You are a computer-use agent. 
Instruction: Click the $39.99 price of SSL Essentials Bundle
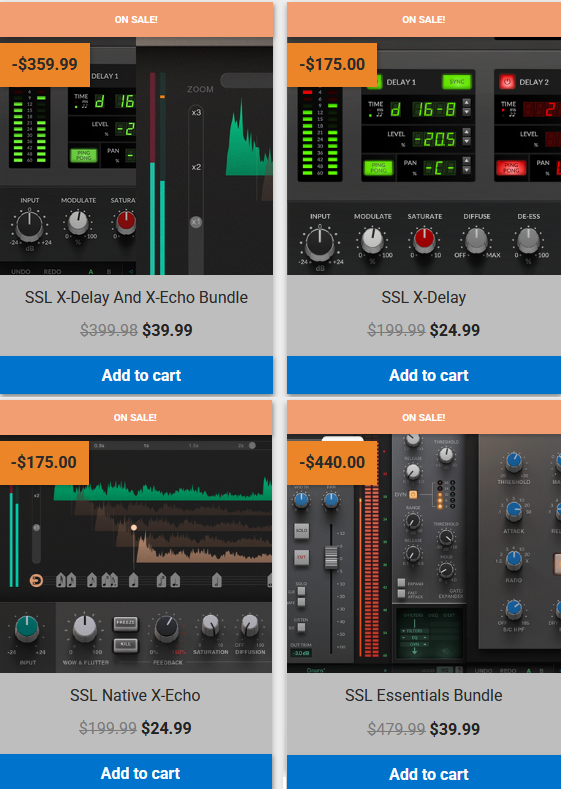455,729
